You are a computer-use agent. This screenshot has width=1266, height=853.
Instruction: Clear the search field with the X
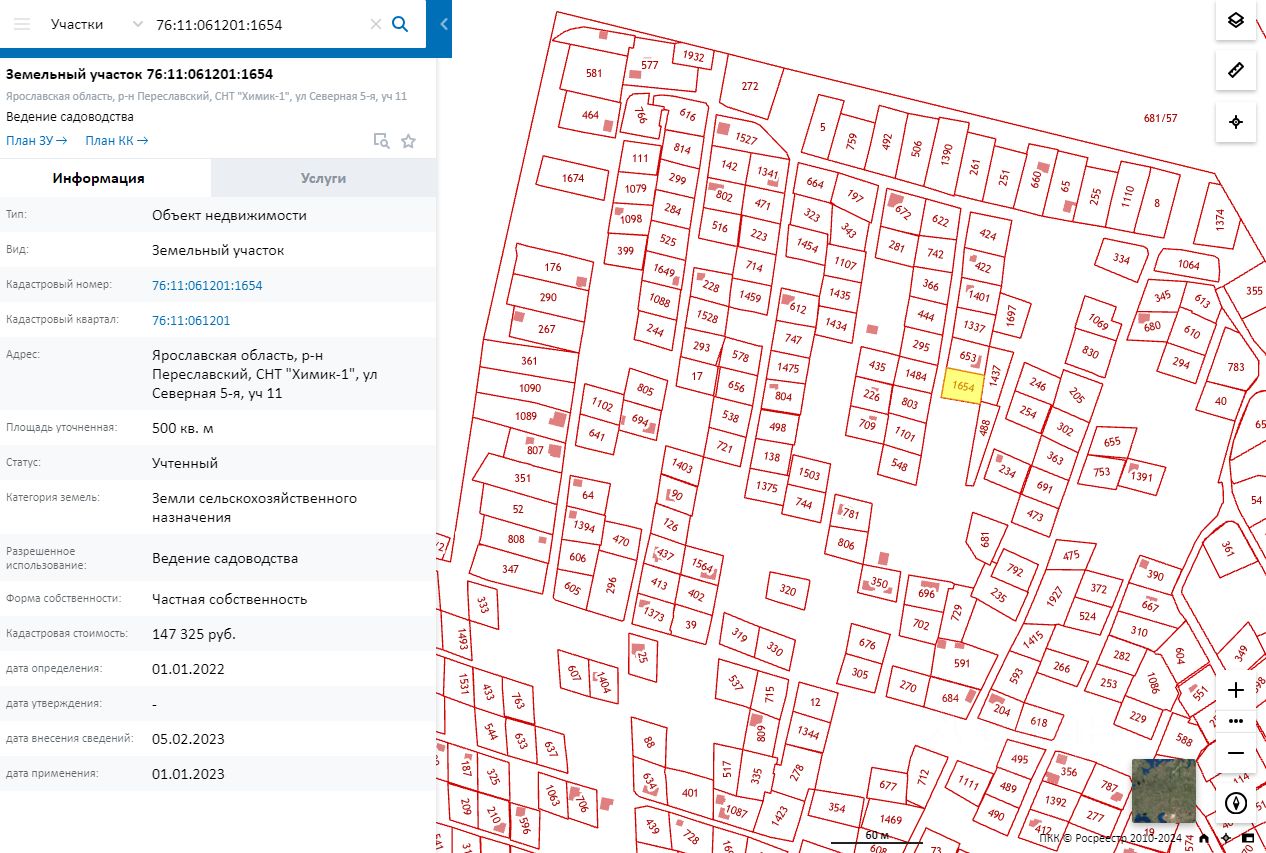tap(376, 24)
